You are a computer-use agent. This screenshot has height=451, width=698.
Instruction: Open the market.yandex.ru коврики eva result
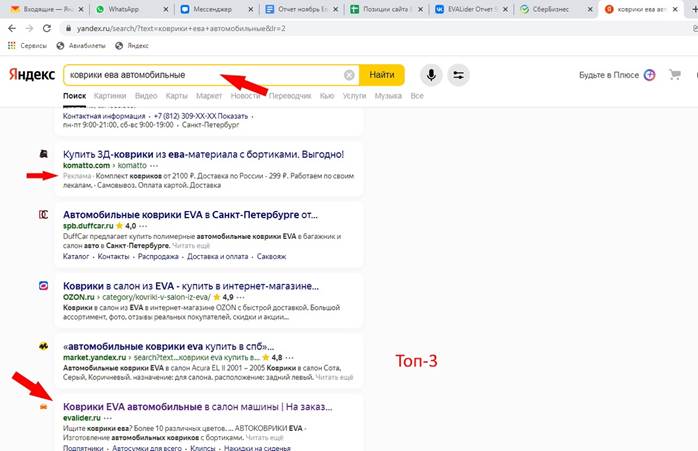click(x=169, y=346)
